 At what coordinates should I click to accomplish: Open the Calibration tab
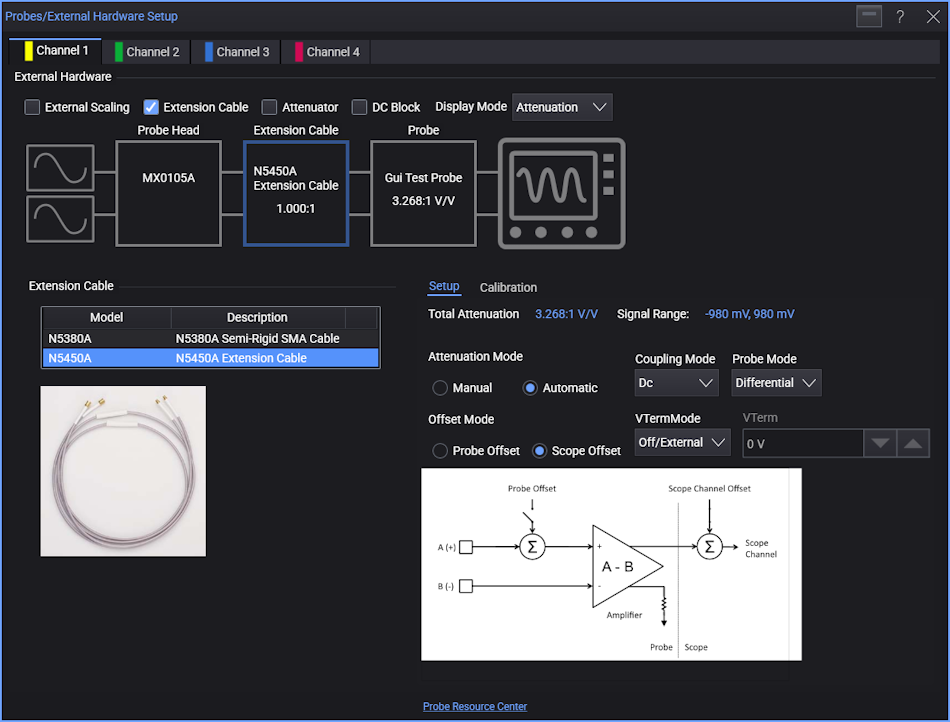tap(508, 287)
